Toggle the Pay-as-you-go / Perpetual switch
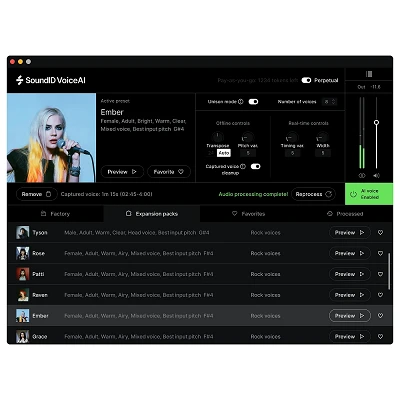The image size is (400, 400). pyautogui.click(x=306, y=80)
